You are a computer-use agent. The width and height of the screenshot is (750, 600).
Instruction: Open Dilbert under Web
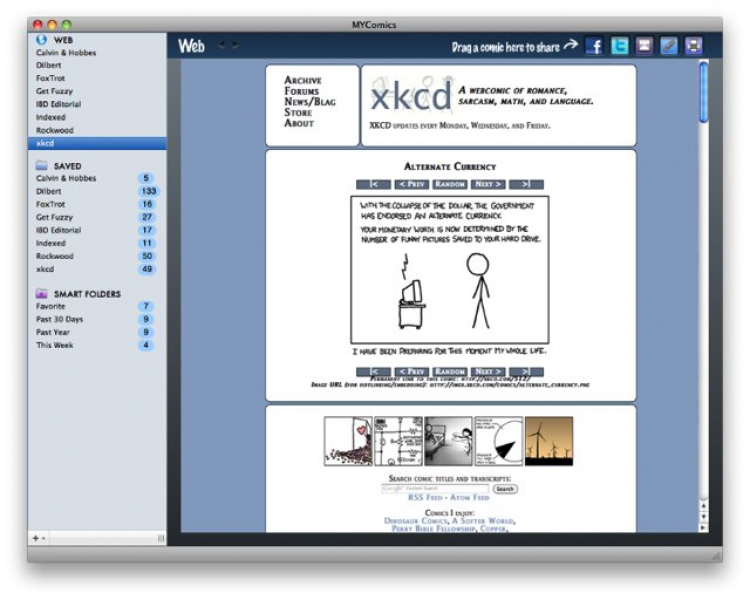coord(48,65)
